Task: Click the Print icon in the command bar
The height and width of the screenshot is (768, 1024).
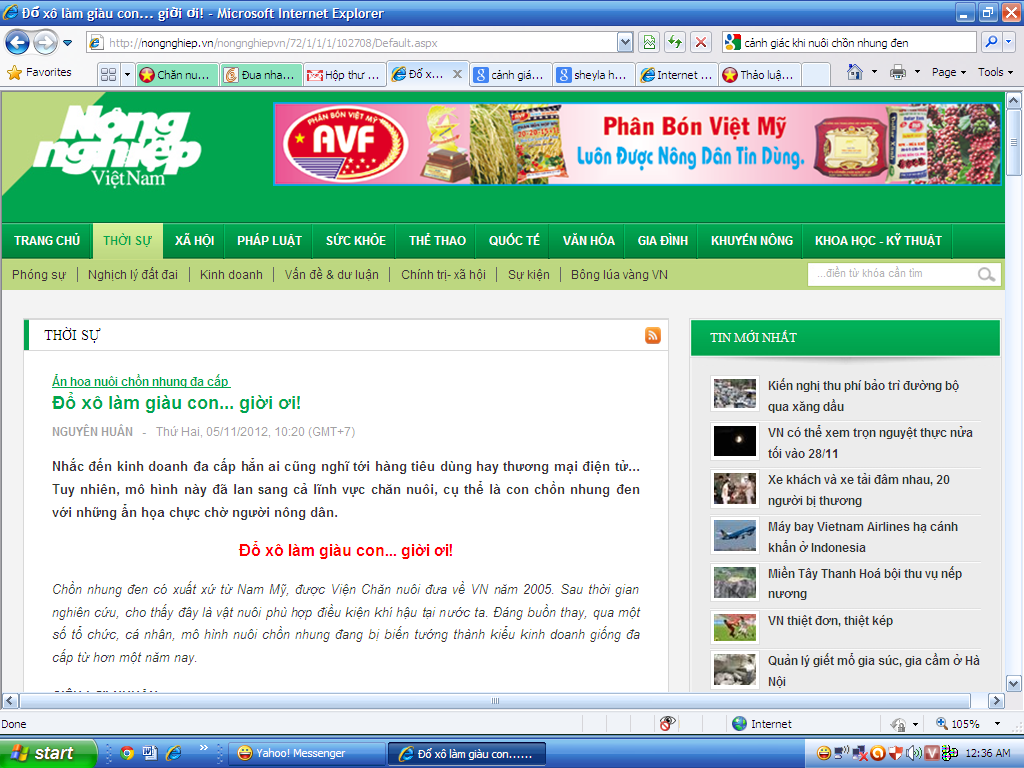Action: tap(897, 73)
